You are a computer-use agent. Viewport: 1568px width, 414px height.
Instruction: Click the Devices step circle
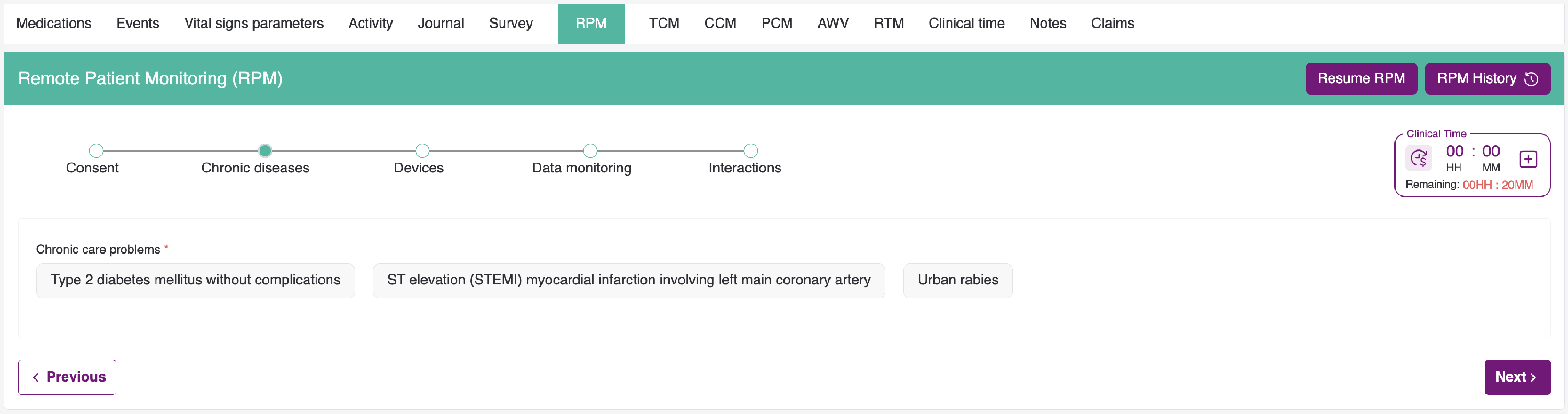point(422,151)
